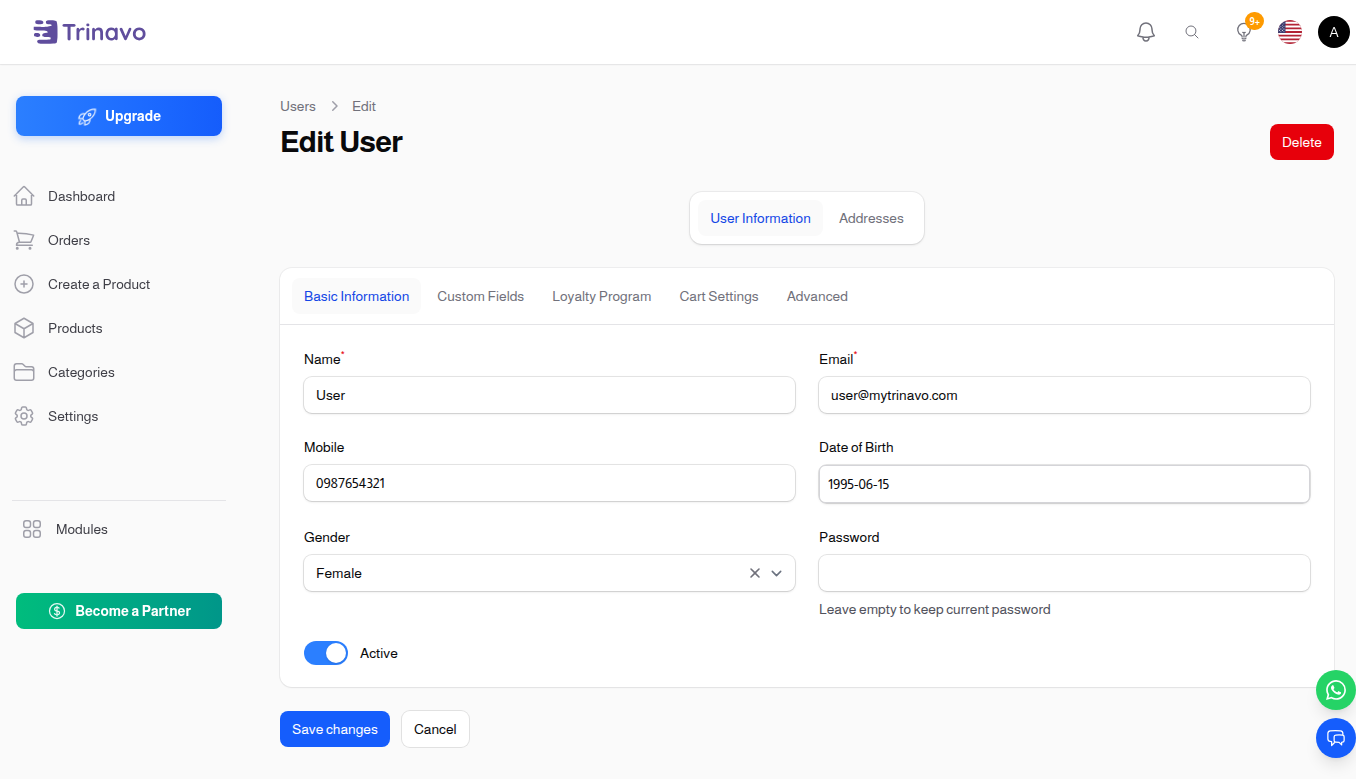This screenshot has width=1356, height=779.
Task: Clear the Gender selection with X
Action: pos(755,573)
